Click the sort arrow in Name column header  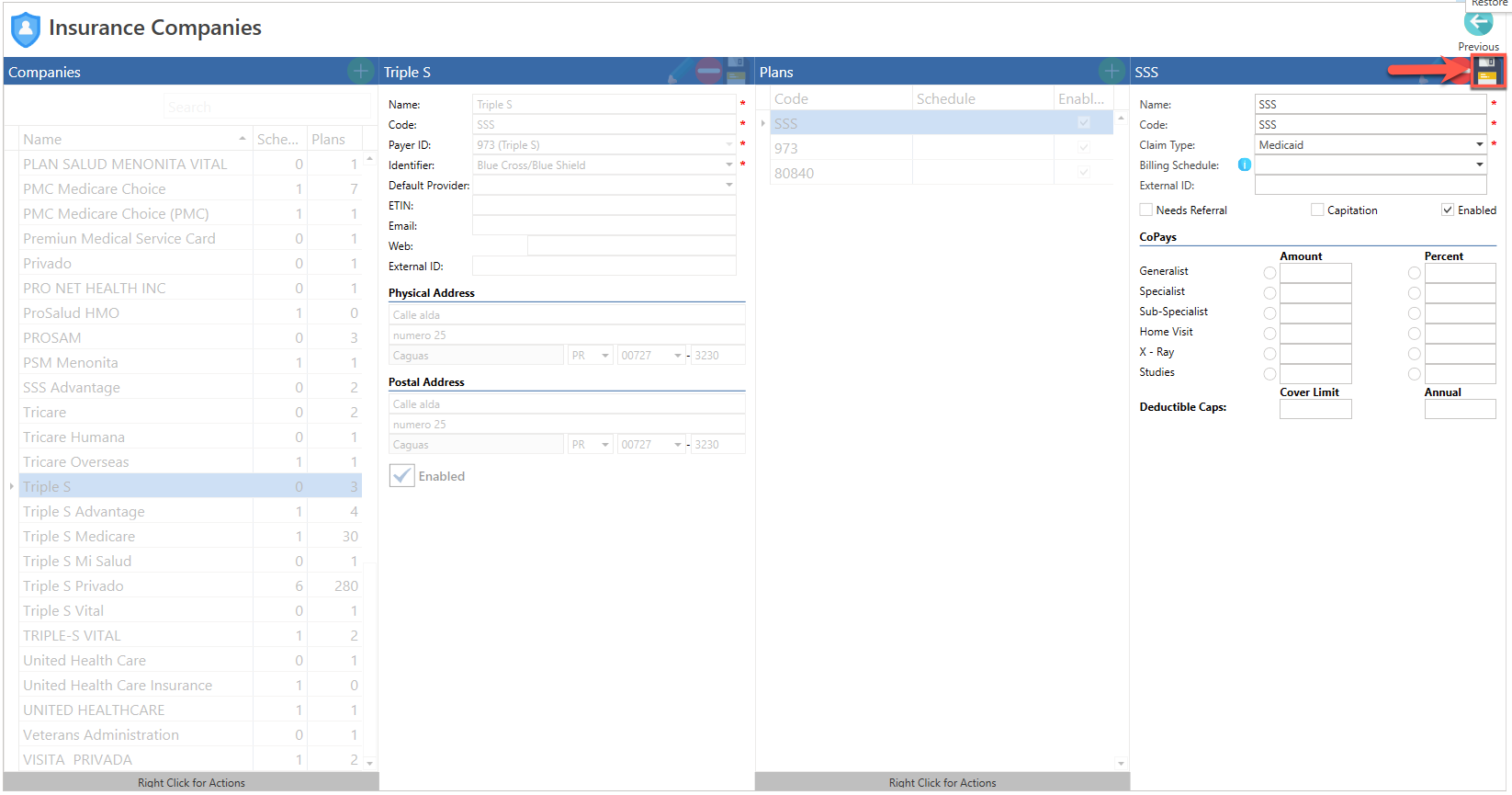pyautogui.click(x=243, y=139)
